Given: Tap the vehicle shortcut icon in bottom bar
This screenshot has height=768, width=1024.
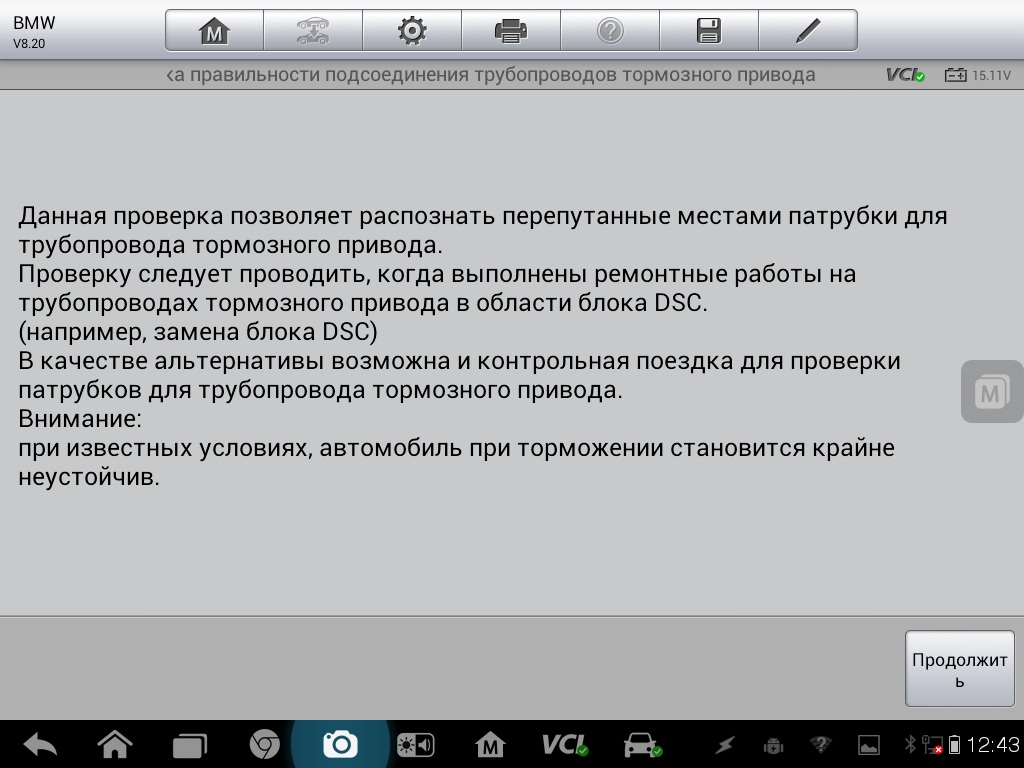Looking at the screenshot, I should click(x=641, y=745).
